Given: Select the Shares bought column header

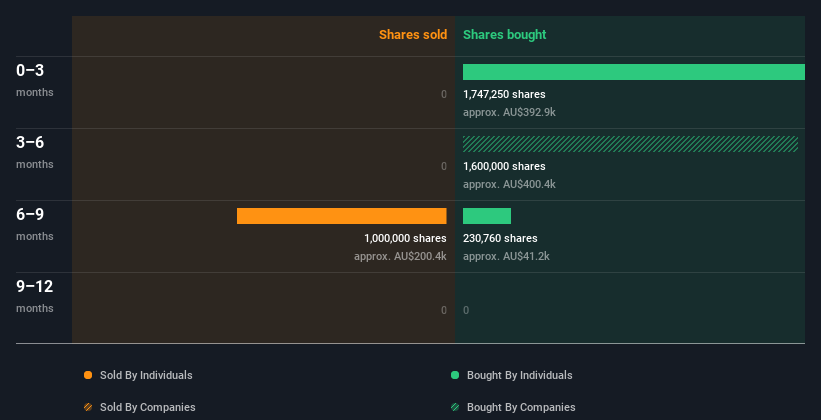Looking at the screenshot, I should [505, 35].
